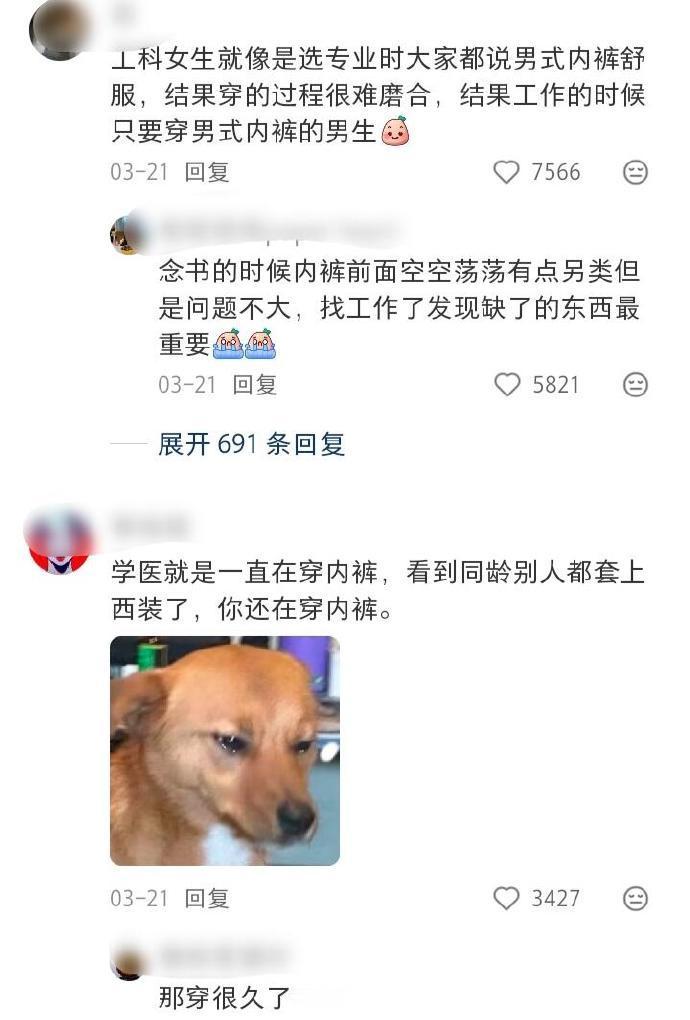Select the 那穿很久了 reply text

[x=224, y=997]
